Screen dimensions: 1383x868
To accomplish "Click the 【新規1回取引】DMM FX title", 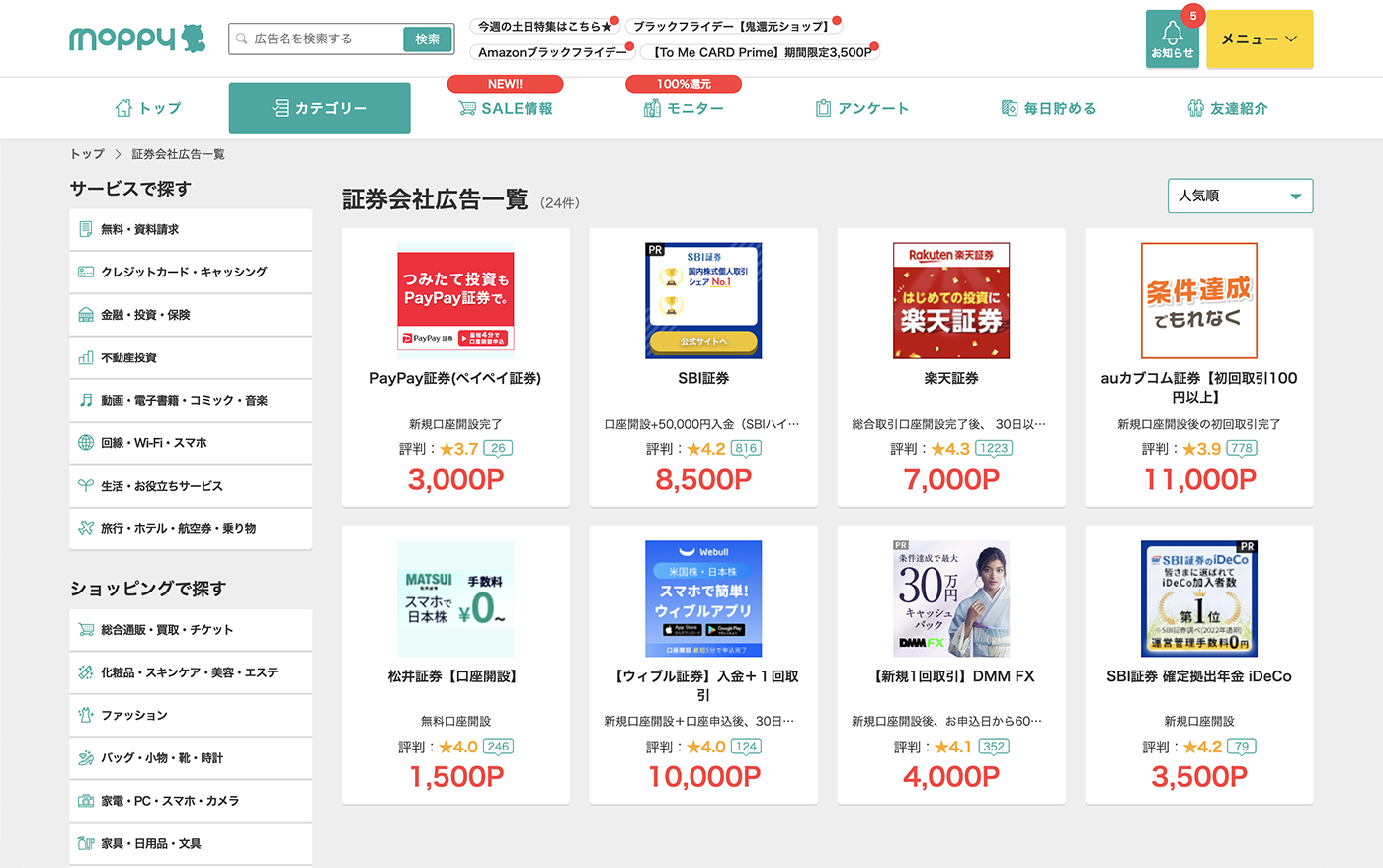I will point(951,676).
